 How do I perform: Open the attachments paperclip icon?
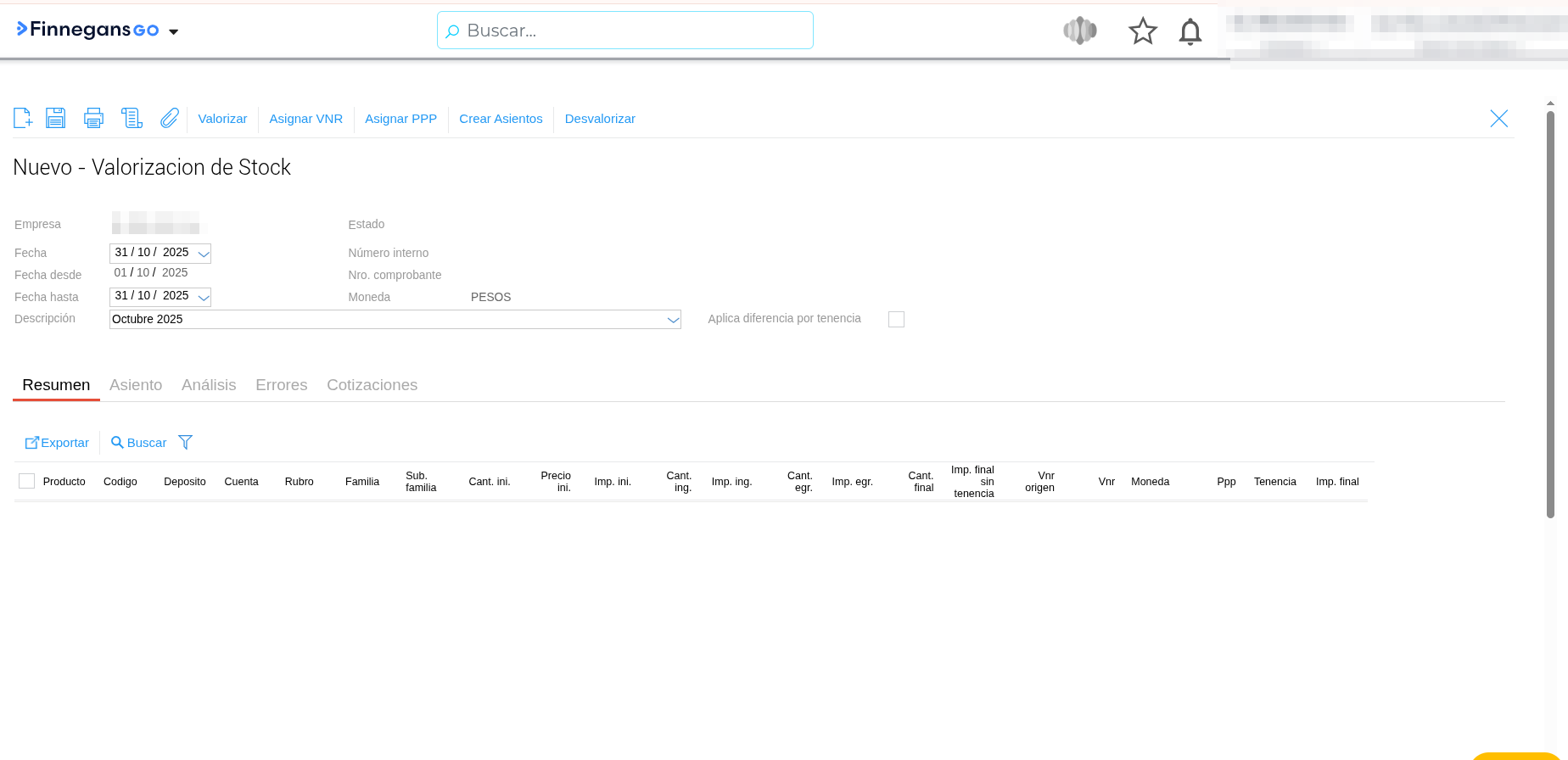[x=170, y=118]
